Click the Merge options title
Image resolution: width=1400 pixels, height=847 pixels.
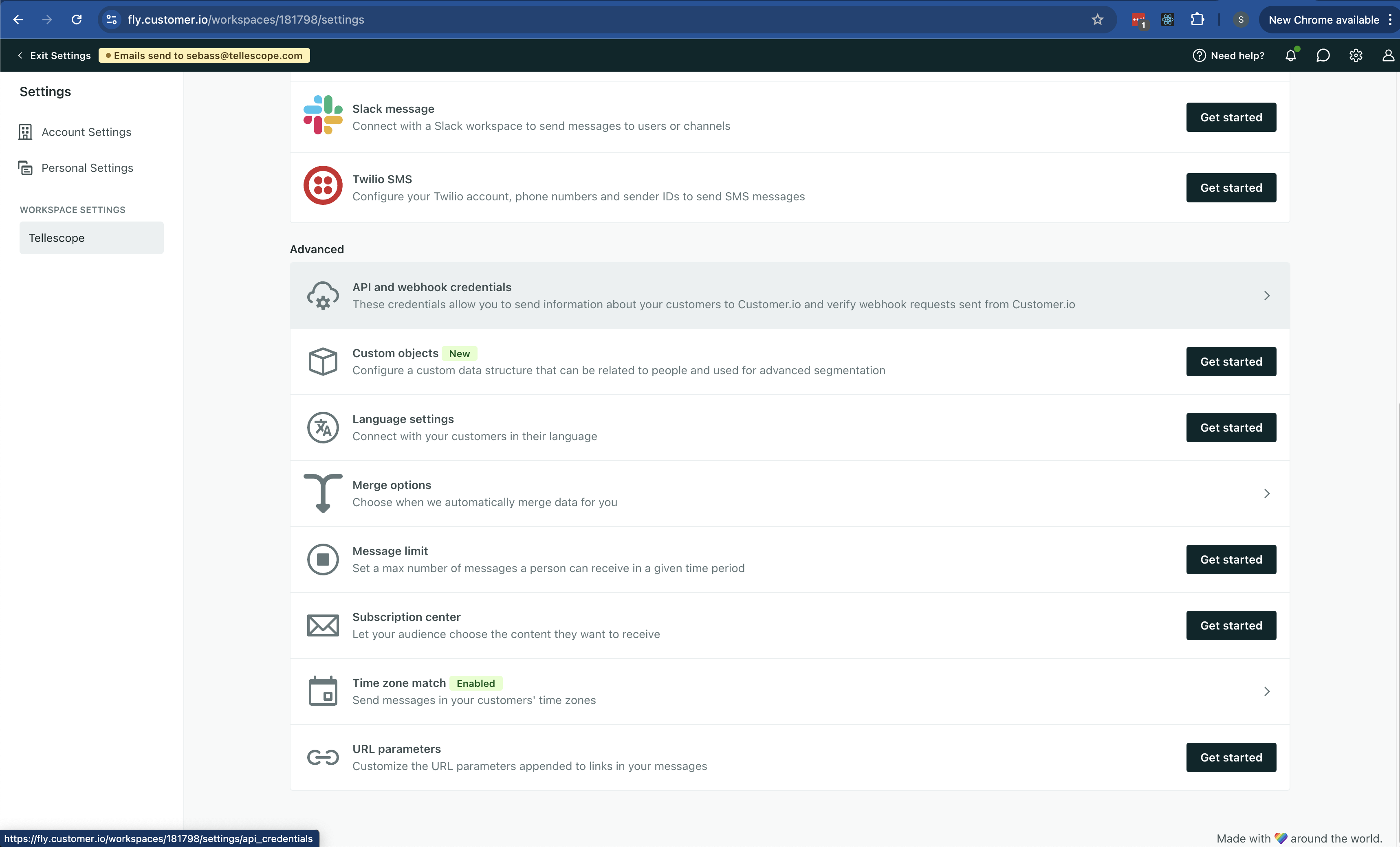tap(392, 485)
